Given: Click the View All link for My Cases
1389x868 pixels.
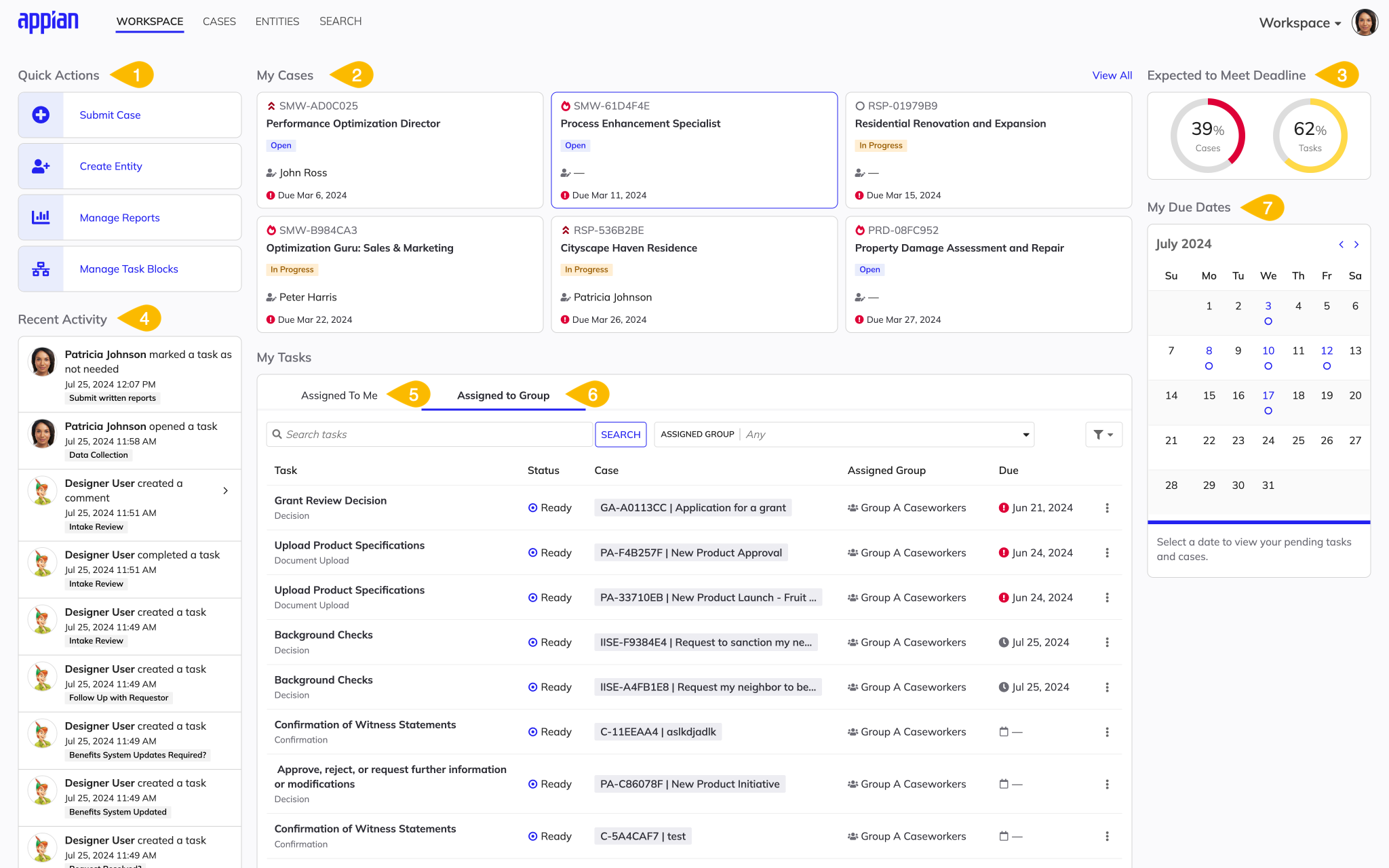Looking at the screenshot, I should coord(1112,75).
